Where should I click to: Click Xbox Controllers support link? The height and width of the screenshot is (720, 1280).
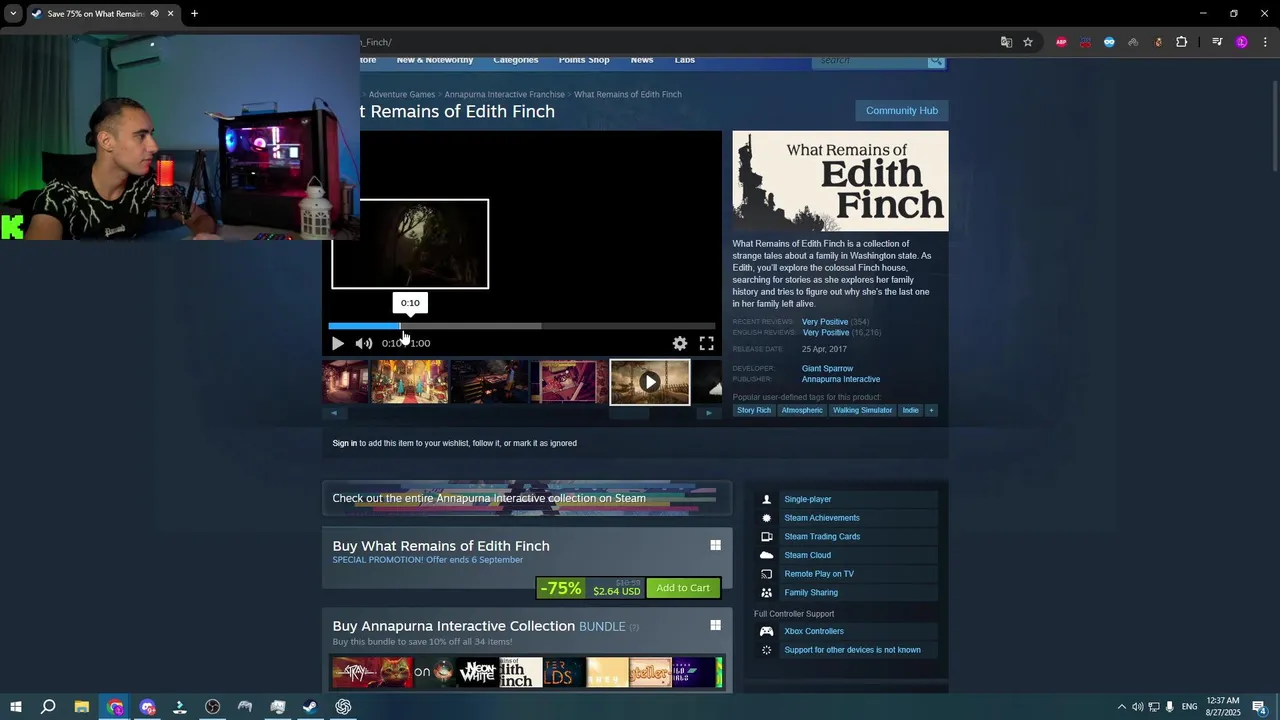[814, 631]
